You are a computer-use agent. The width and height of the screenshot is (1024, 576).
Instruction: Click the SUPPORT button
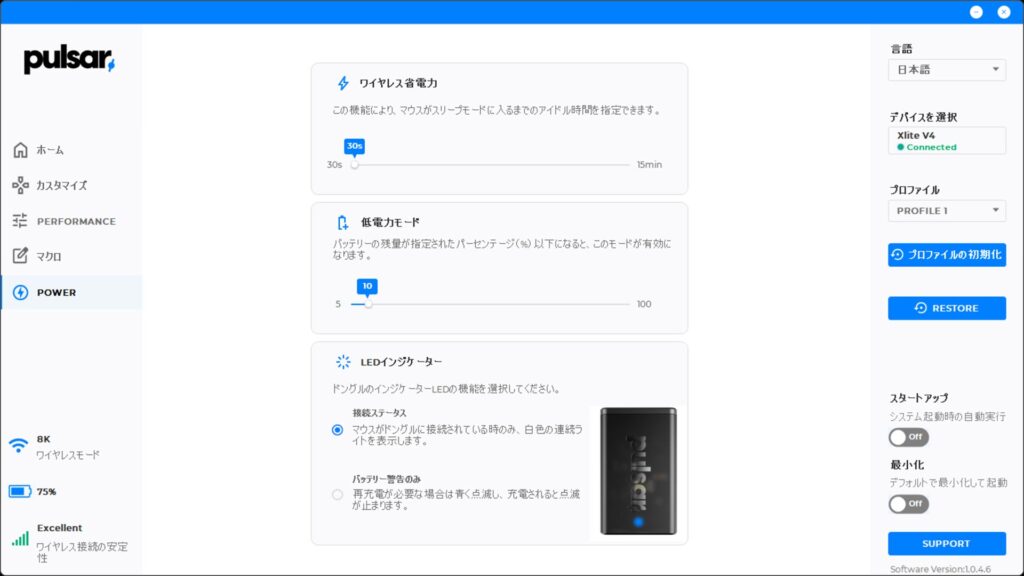(x=946, y=543)
